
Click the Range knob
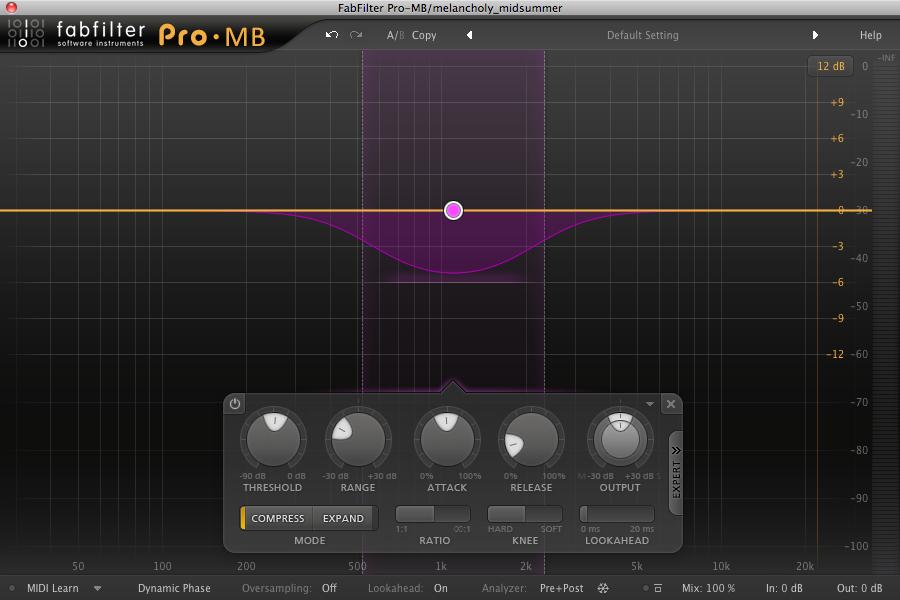pos(358,440)
